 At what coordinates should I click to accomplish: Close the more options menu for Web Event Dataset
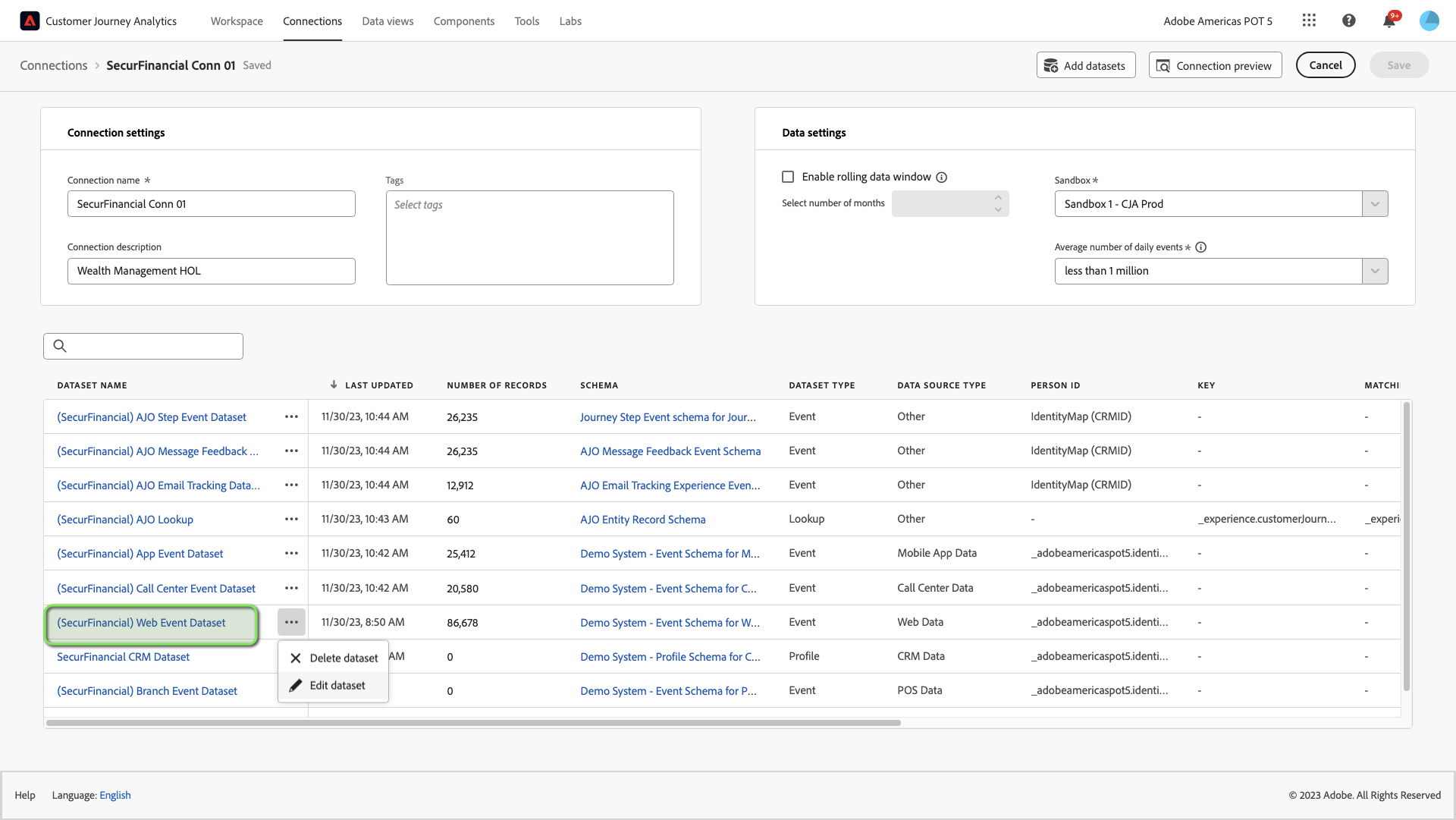[291, 623]
